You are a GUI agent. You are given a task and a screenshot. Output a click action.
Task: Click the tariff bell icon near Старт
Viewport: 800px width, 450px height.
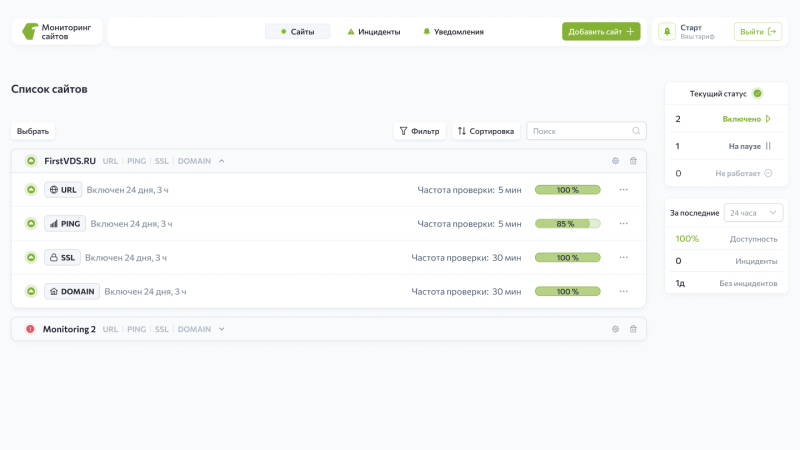click(667, 32)
